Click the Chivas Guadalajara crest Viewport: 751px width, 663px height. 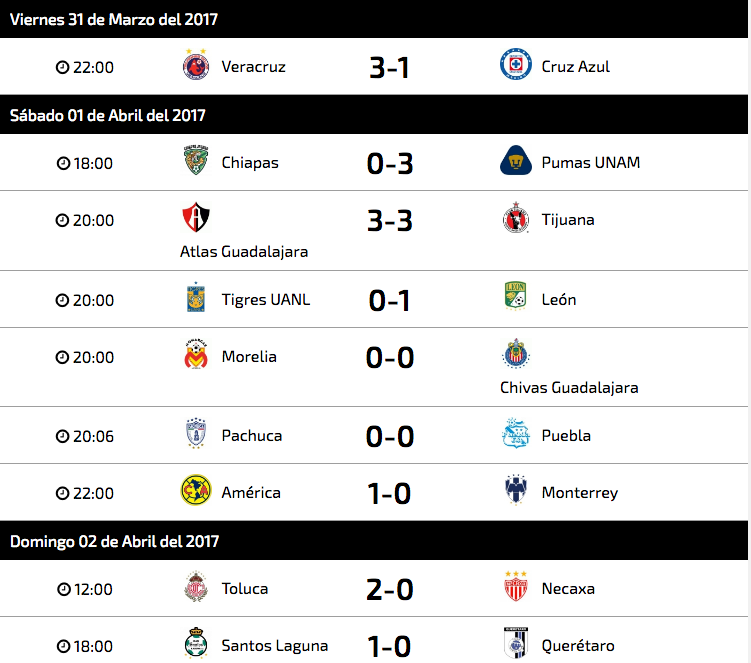(515, 354)
